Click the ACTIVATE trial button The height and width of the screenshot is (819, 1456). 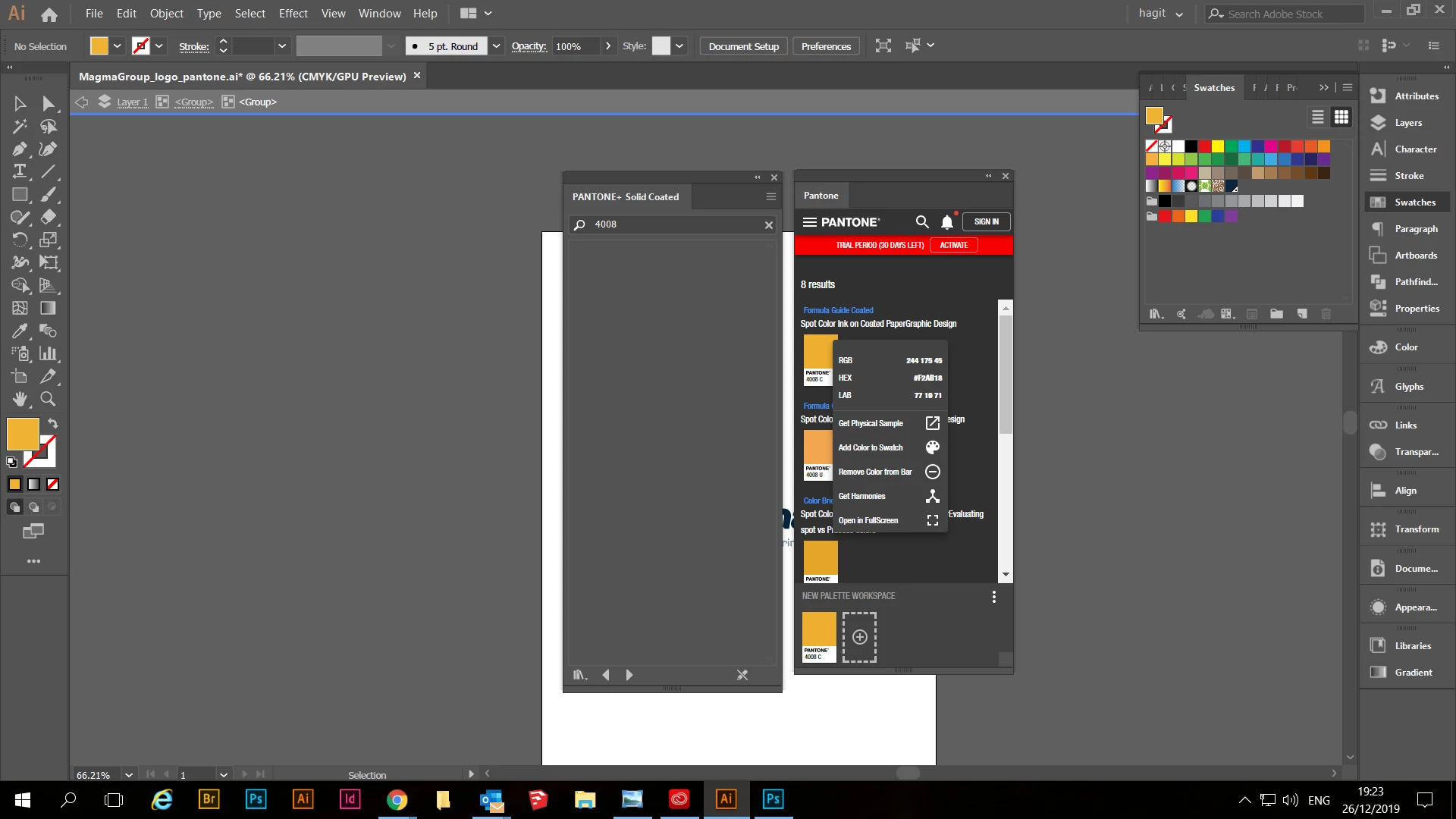[x=954, y=245]
